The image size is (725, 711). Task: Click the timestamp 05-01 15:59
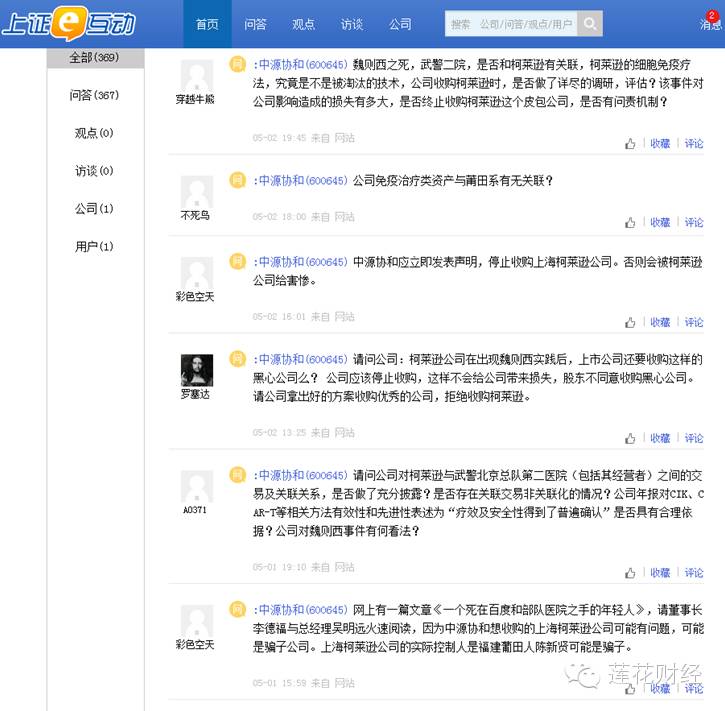[279, 683]
